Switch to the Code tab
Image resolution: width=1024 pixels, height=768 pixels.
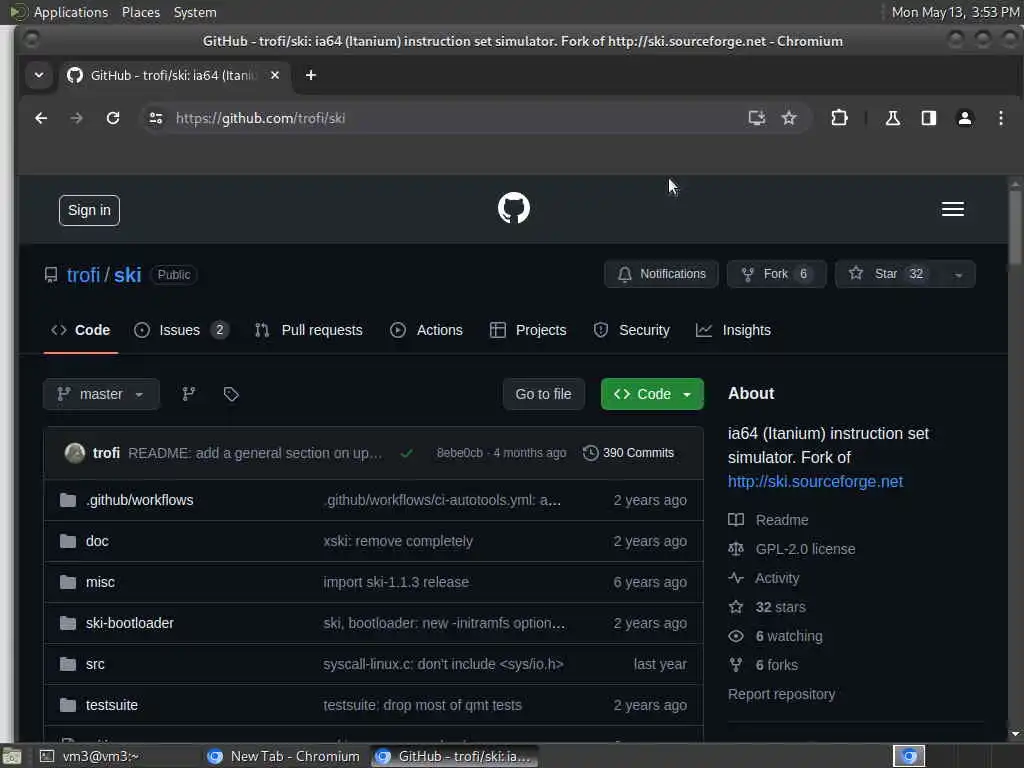(x=81, y=330)
